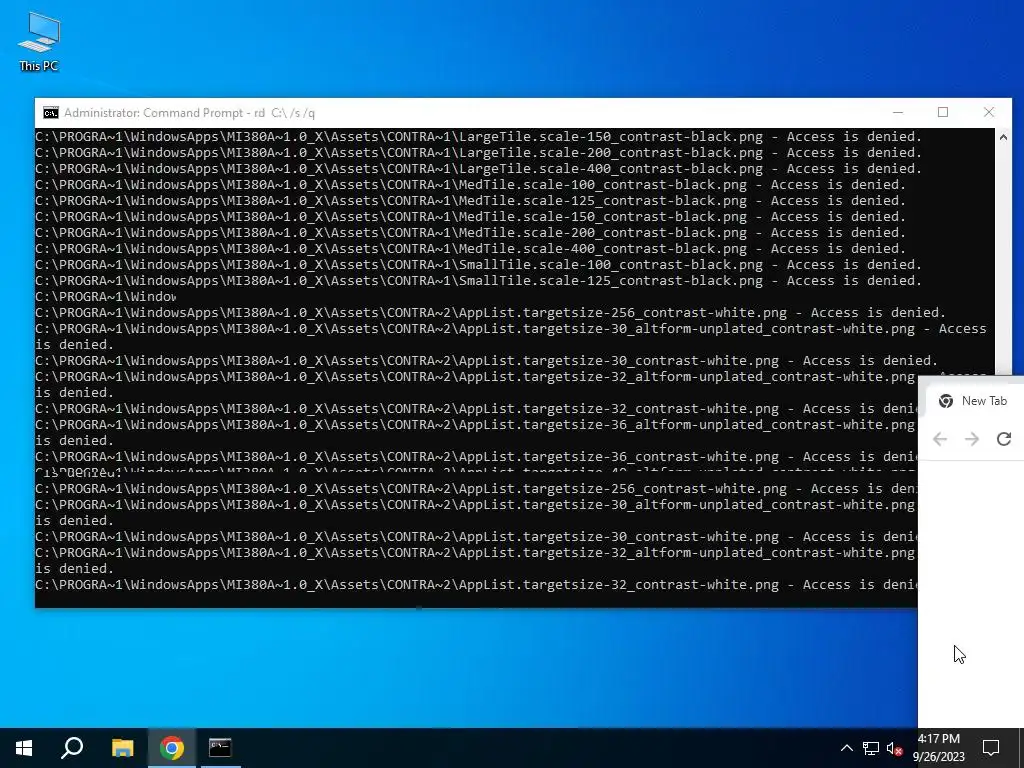The height and width of the screenshot is (768, 1024).
Task: Open taskbar Search
Action: (72, 748)
